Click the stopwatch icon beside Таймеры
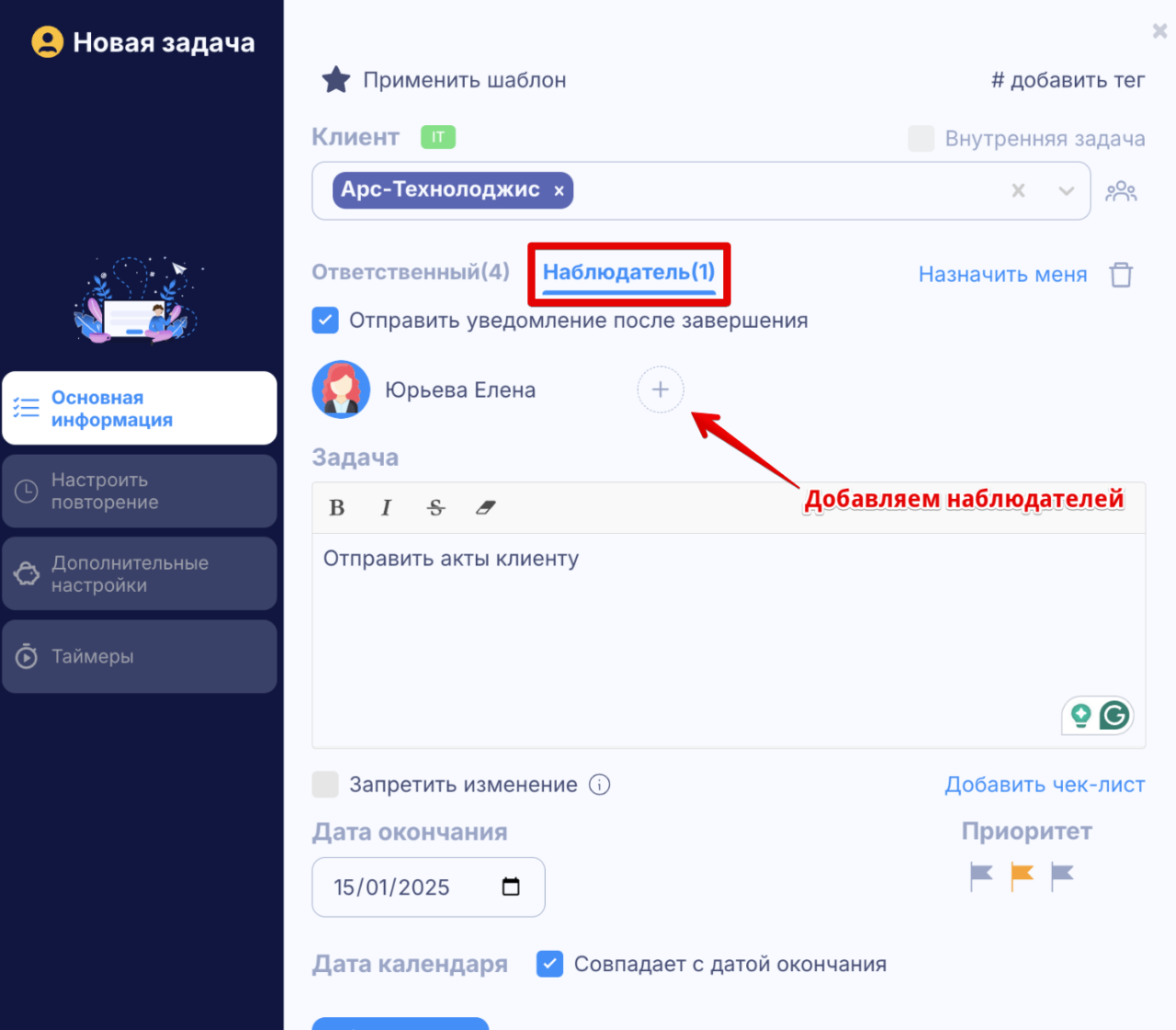The height and width of the screenshot is (1030, 1176). click(x=27, y=656)
